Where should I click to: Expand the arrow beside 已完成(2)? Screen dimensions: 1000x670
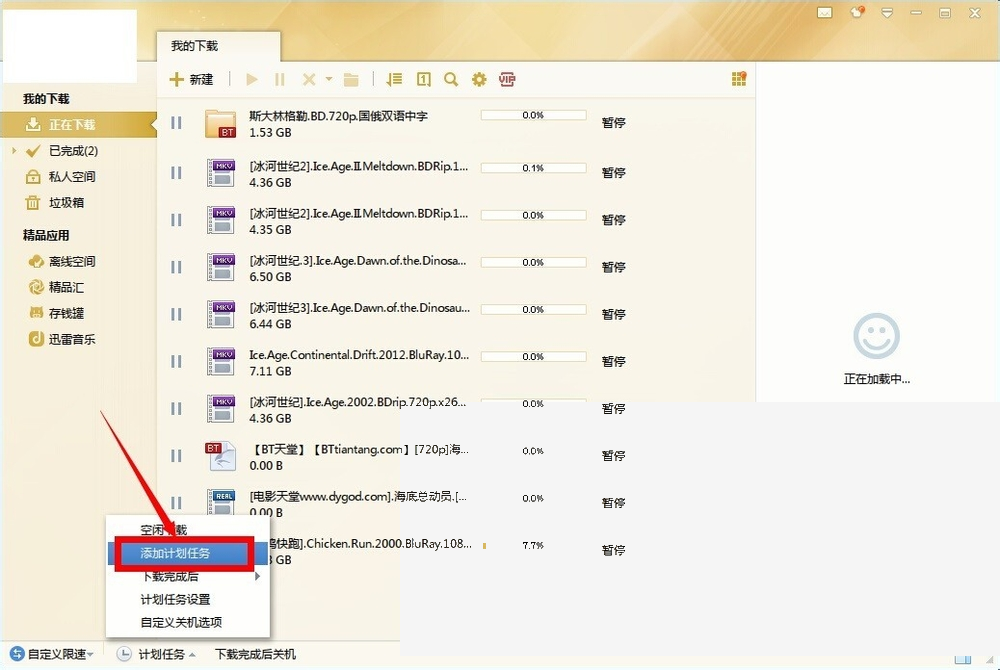(15, 151)
